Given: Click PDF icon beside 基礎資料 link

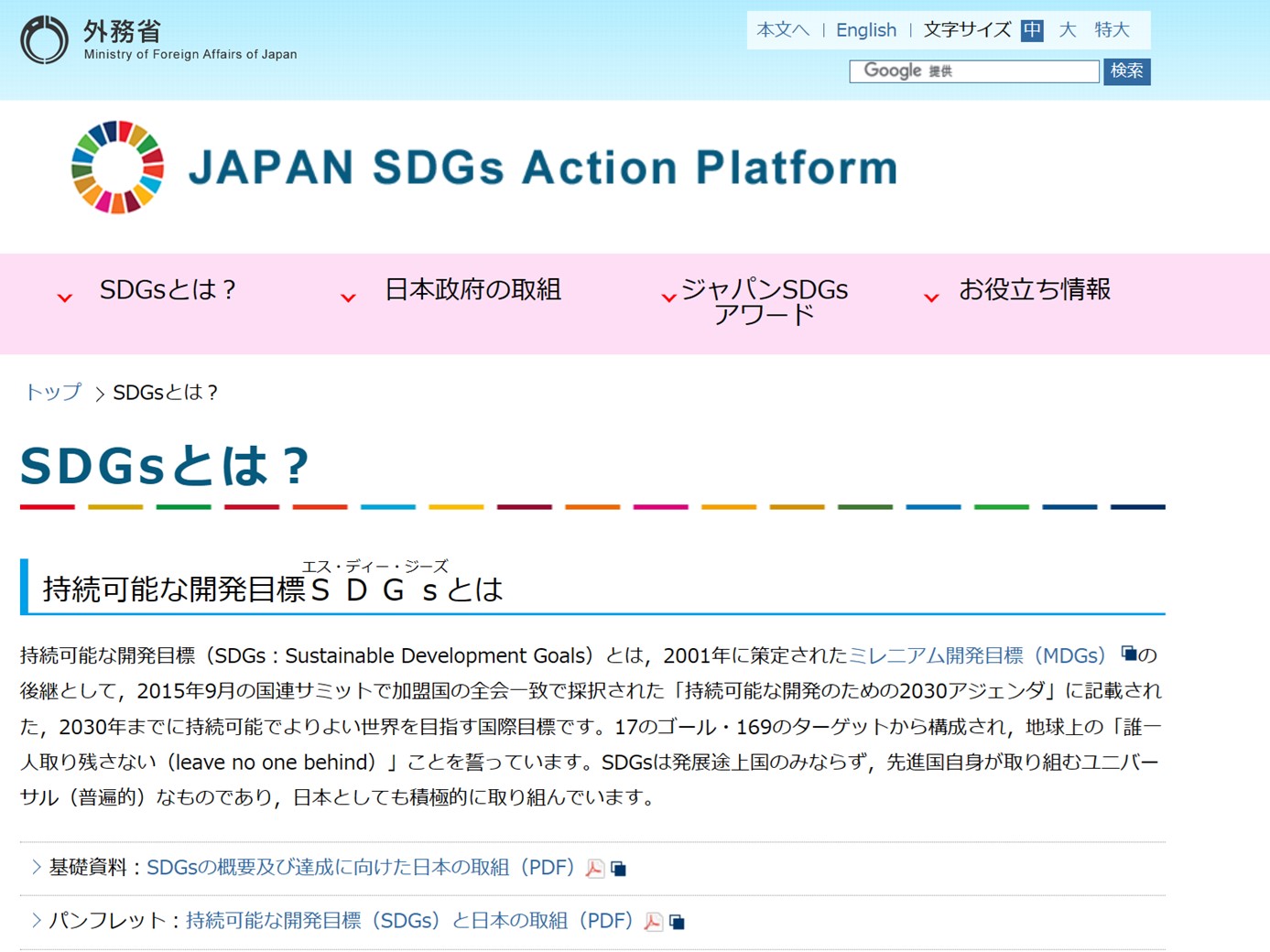Looking at the screenshot, I should [595, 869].
